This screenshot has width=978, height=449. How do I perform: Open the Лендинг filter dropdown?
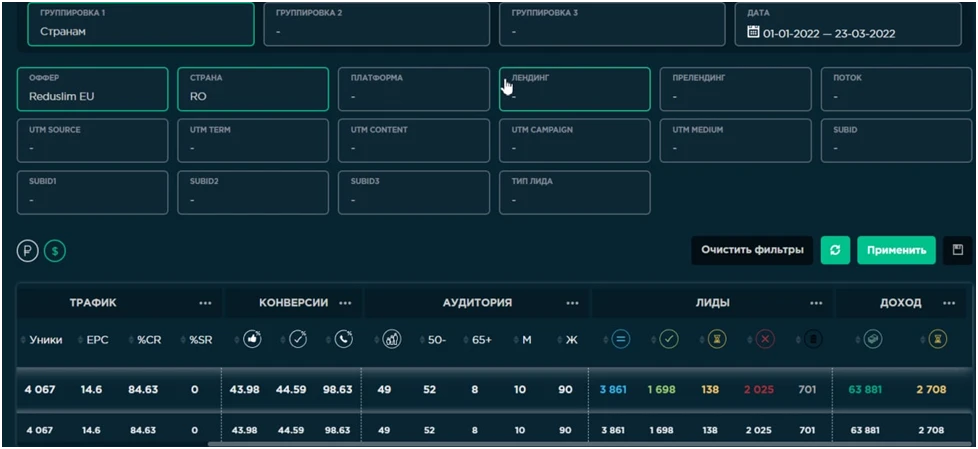coord(575,89)
